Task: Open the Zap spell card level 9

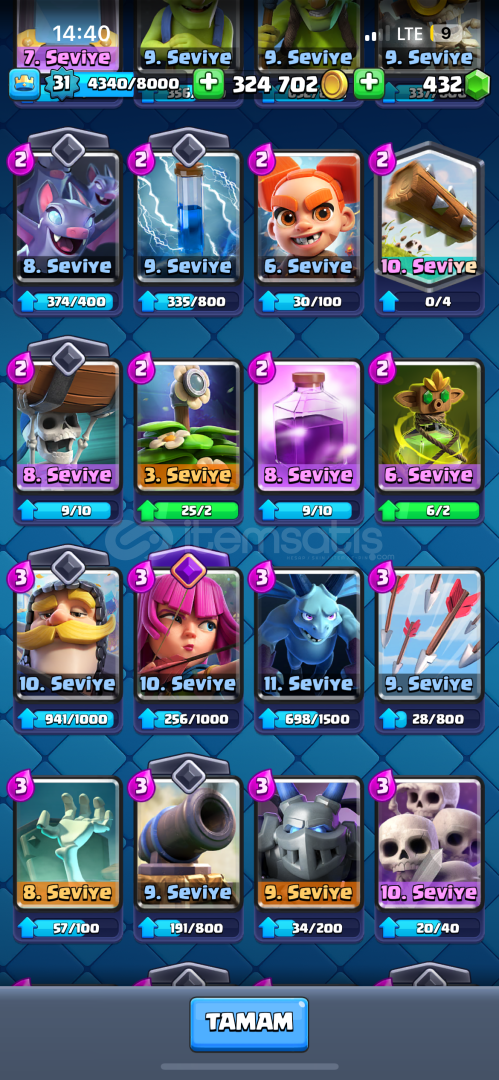Action: [188, 217]
